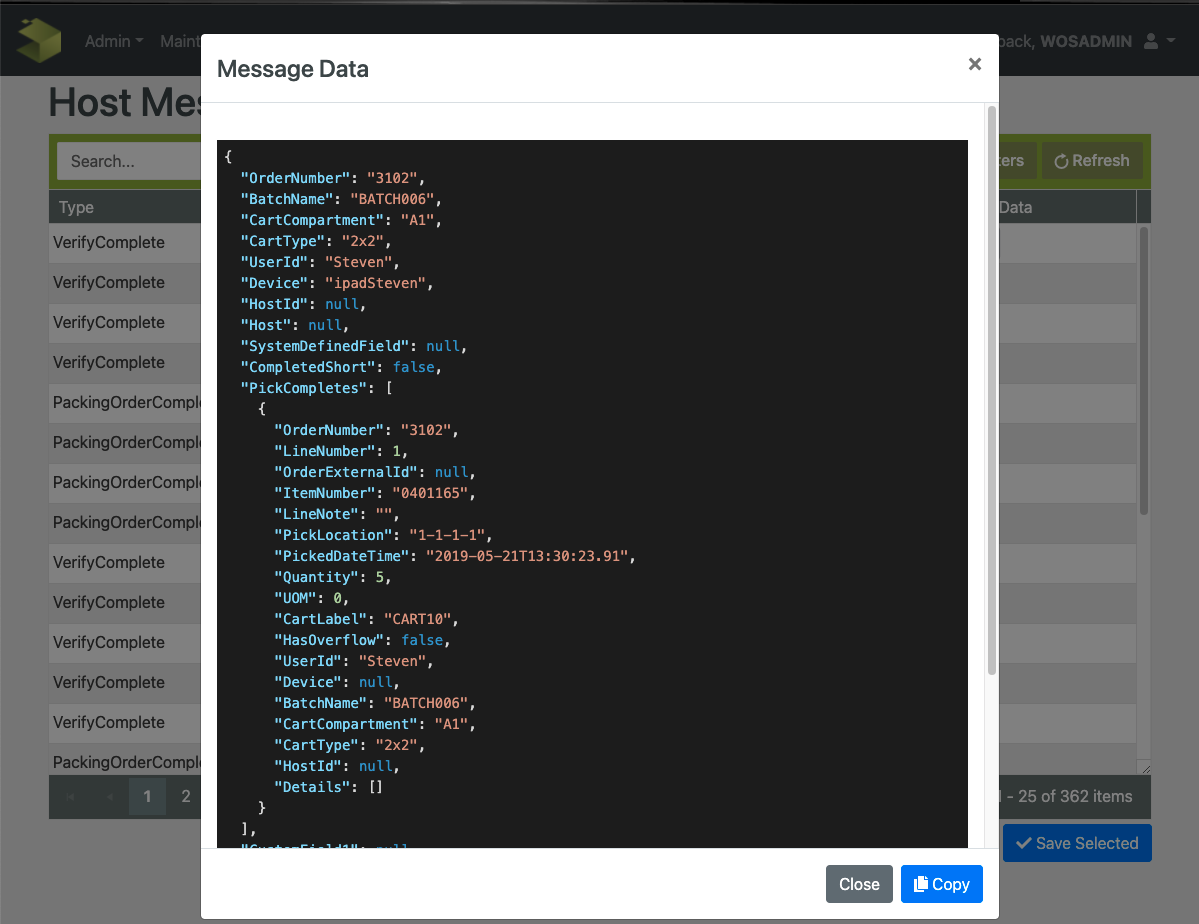Select the first VerifyComplete row
The height and width of the screenshot is (924, 1199).
109,243
